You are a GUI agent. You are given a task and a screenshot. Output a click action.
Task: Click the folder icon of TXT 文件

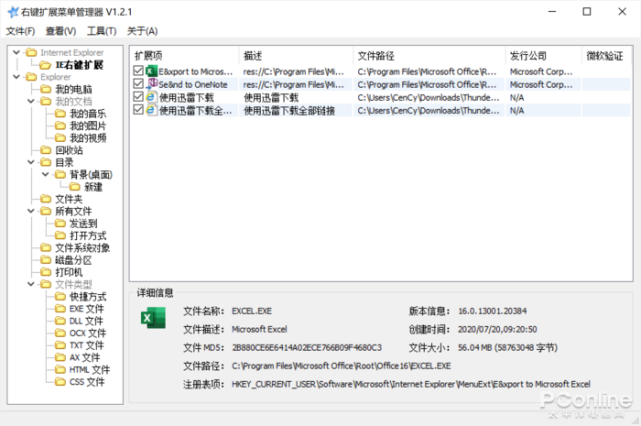click(x=60, y=345)
